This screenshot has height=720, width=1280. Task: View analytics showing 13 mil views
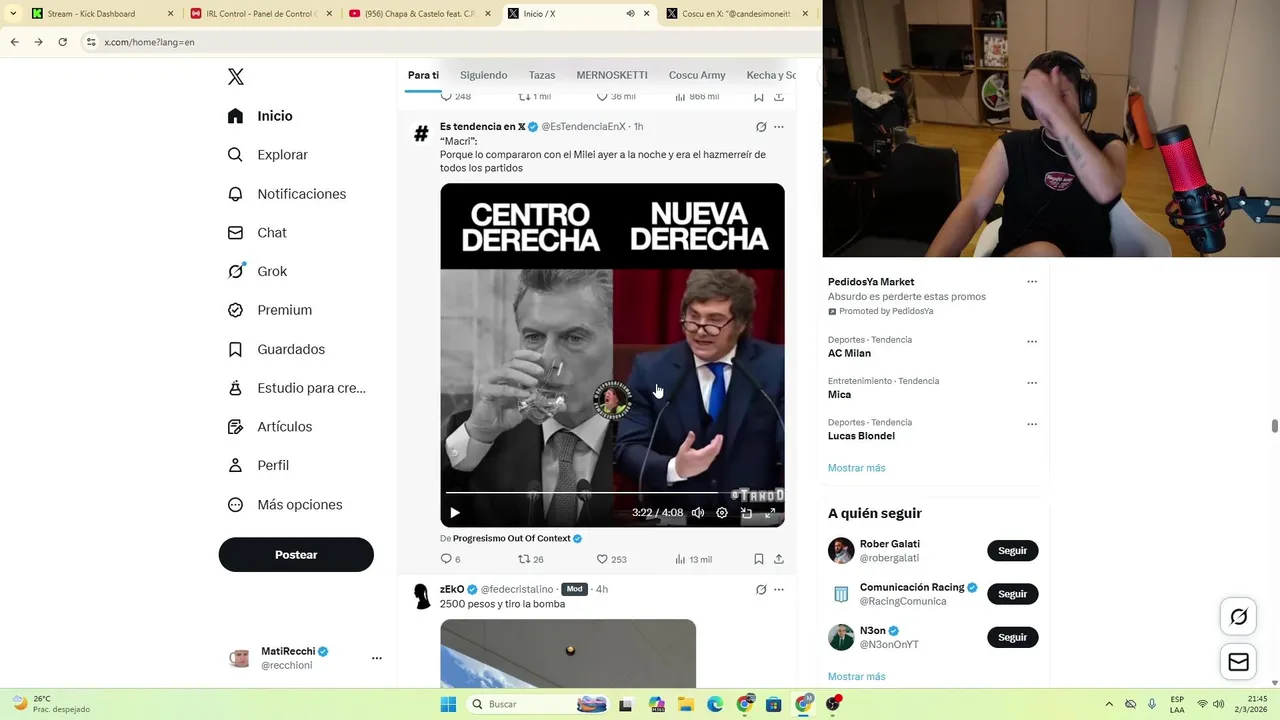(x=694, y=559)
